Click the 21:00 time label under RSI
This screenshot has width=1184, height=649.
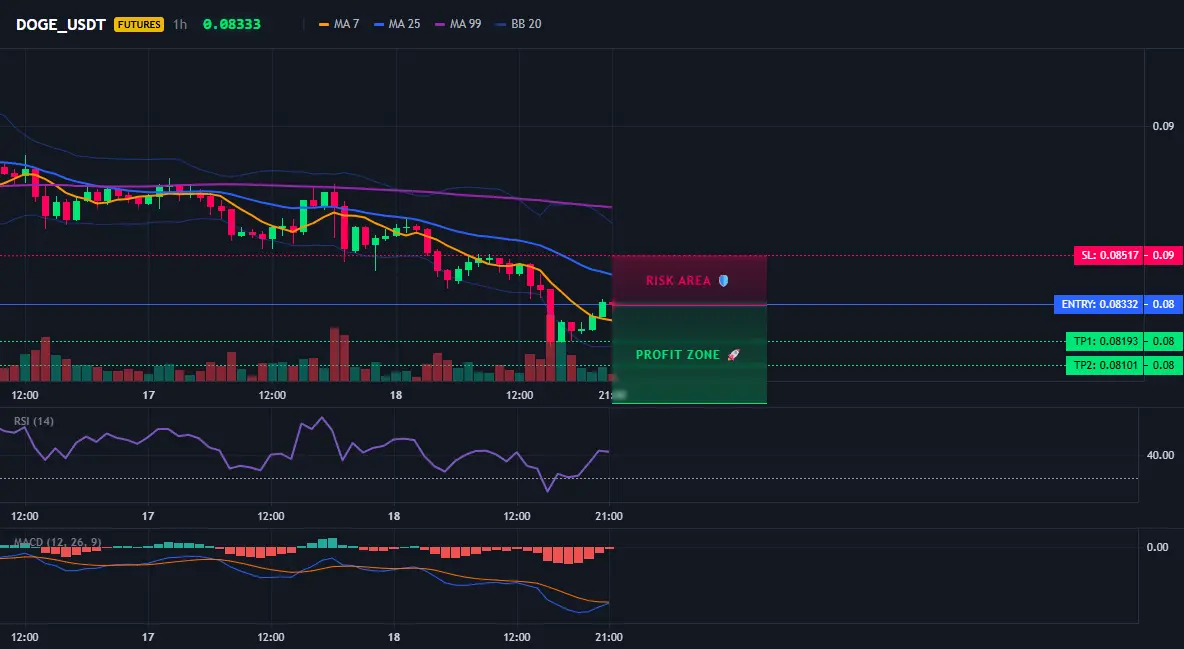[609, 516]
